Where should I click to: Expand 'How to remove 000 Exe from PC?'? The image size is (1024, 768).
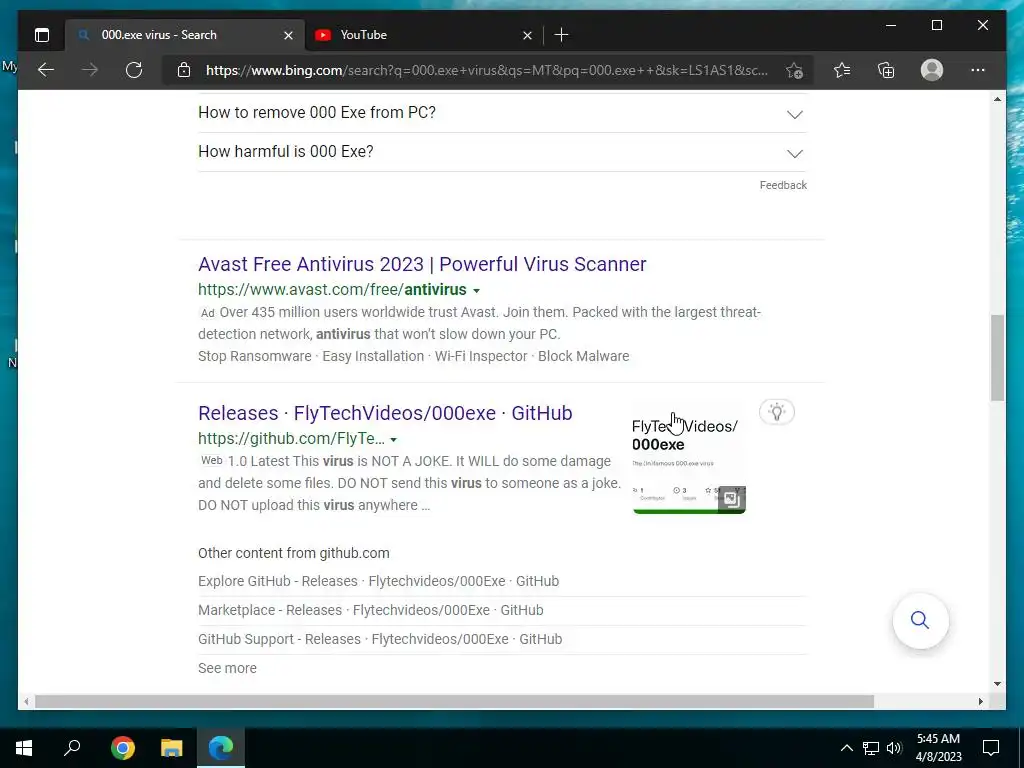click(x=502, y=113)
